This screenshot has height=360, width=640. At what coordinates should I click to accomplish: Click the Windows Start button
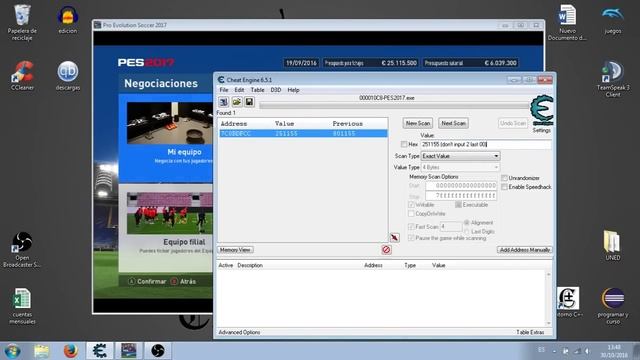[12, 351]
